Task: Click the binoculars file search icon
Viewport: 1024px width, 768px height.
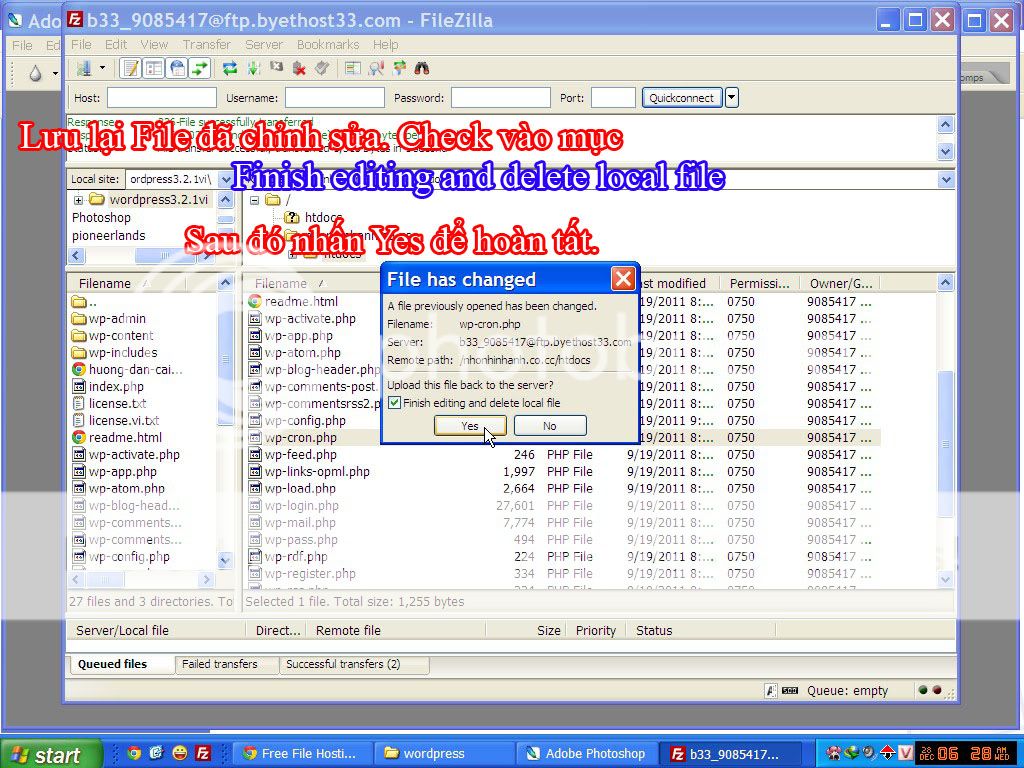Action: (x=422, y=68)
